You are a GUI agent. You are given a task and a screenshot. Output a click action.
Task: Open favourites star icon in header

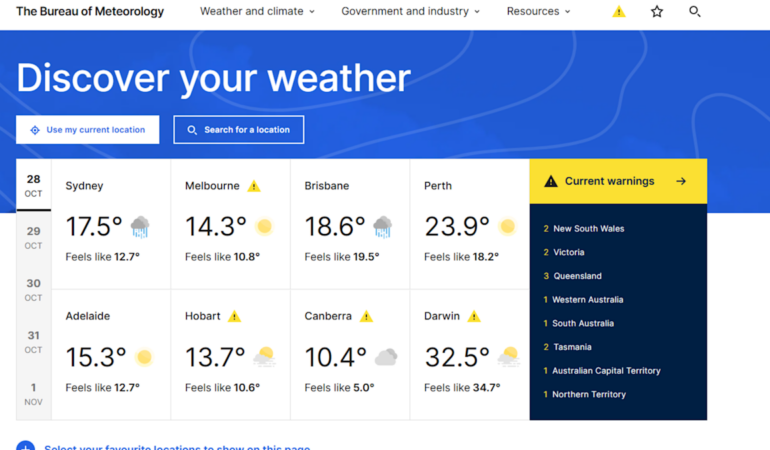point(657,11)
